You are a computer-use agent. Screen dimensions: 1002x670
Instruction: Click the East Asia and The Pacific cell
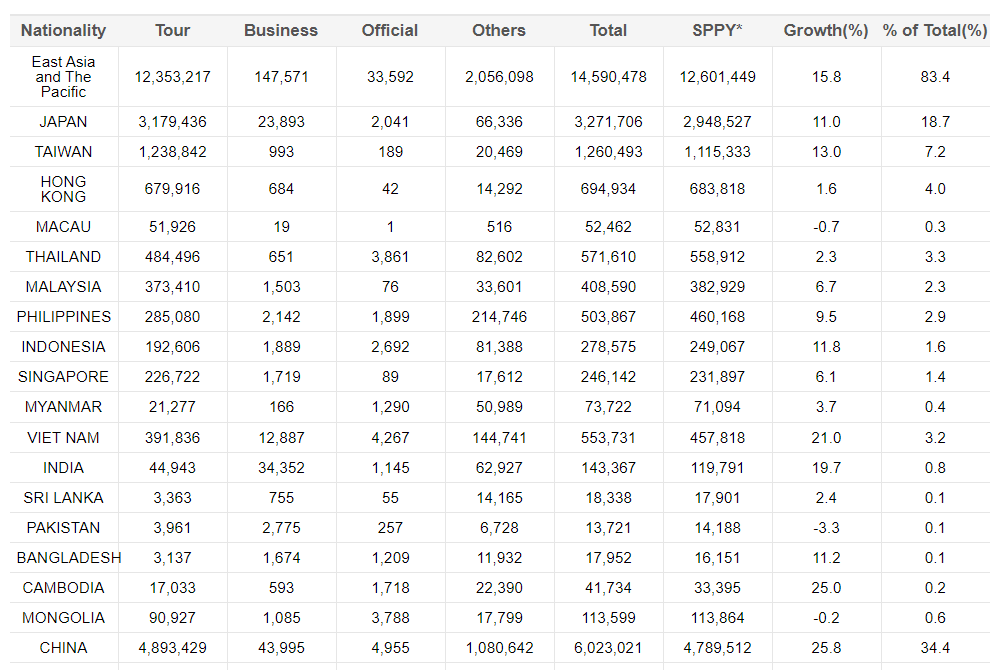(63, 77)
